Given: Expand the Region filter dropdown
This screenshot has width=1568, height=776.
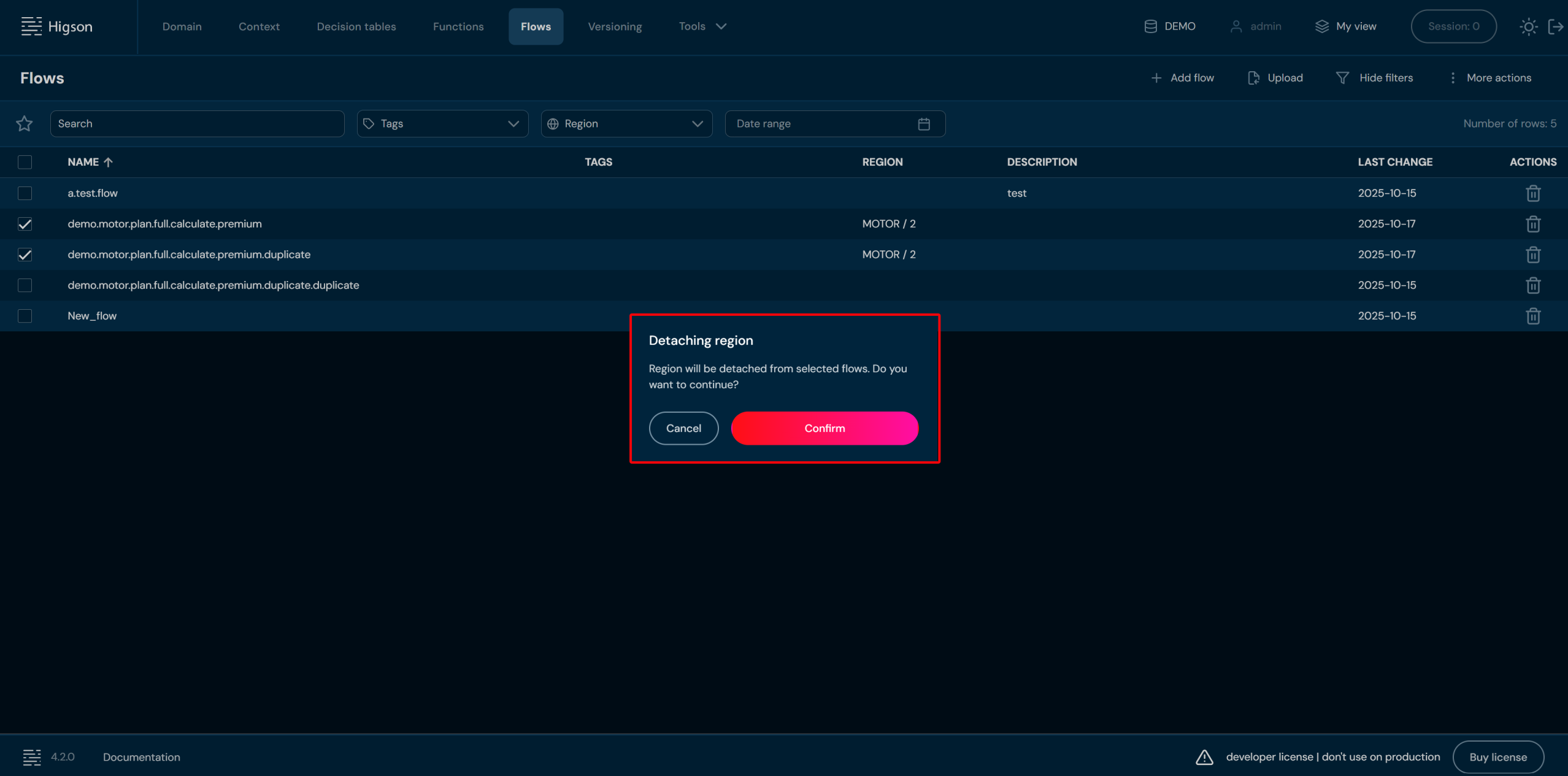Looking at the screenshot, I should tap(626, 124).
